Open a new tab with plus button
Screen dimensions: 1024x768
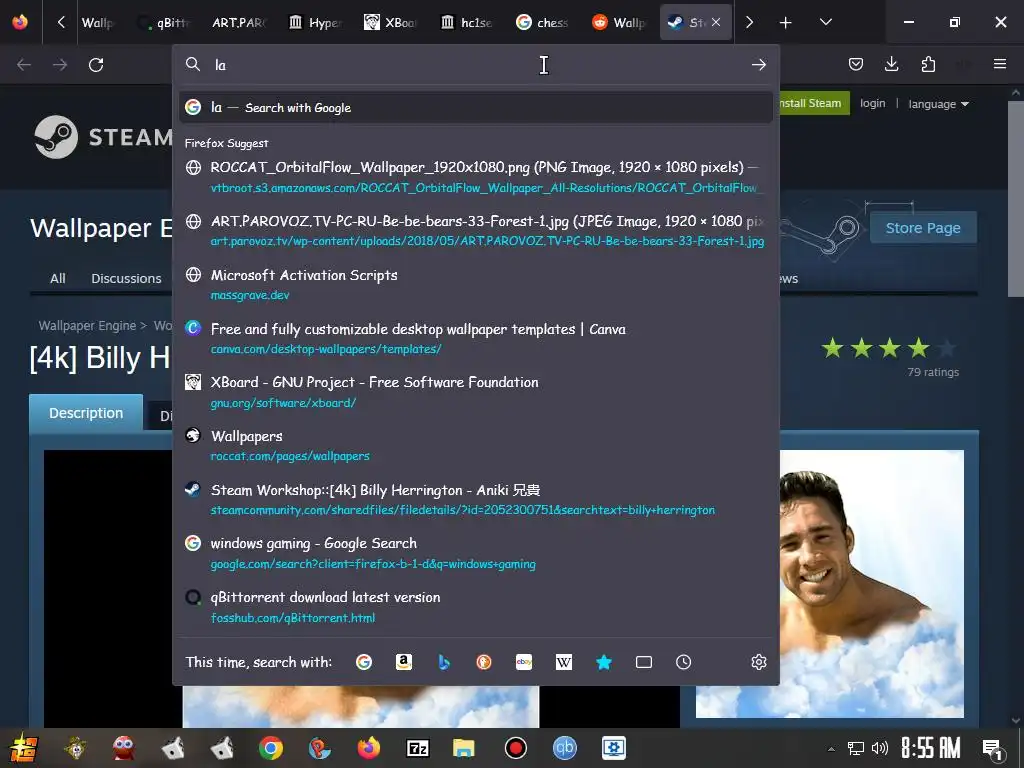tap(786, 23)
